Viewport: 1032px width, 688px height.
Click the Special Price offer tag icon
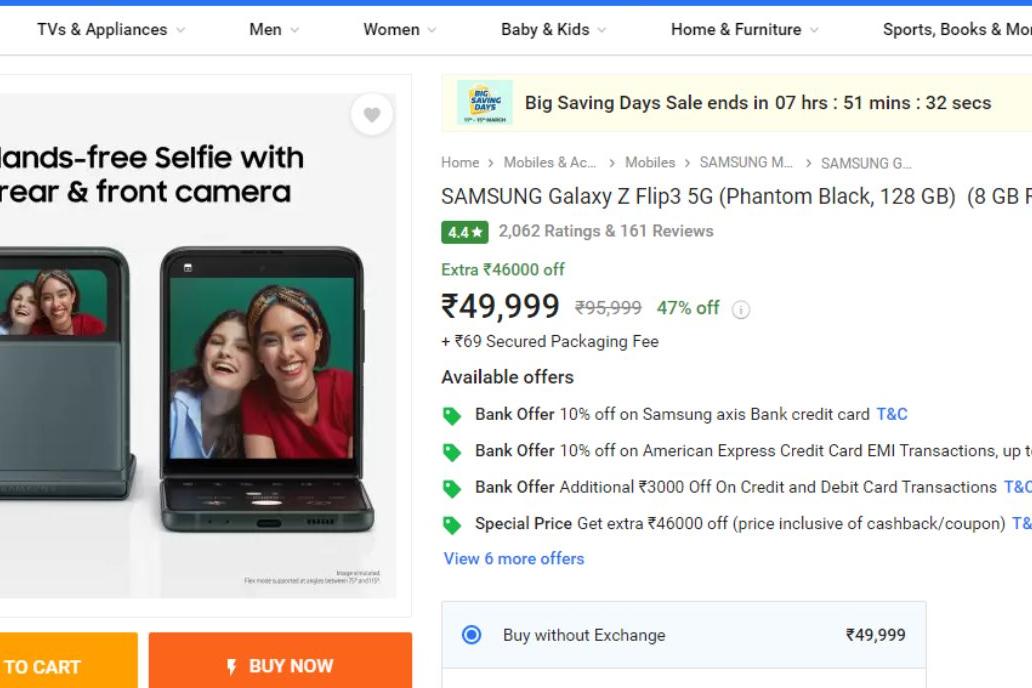click(x=452, y=525)
